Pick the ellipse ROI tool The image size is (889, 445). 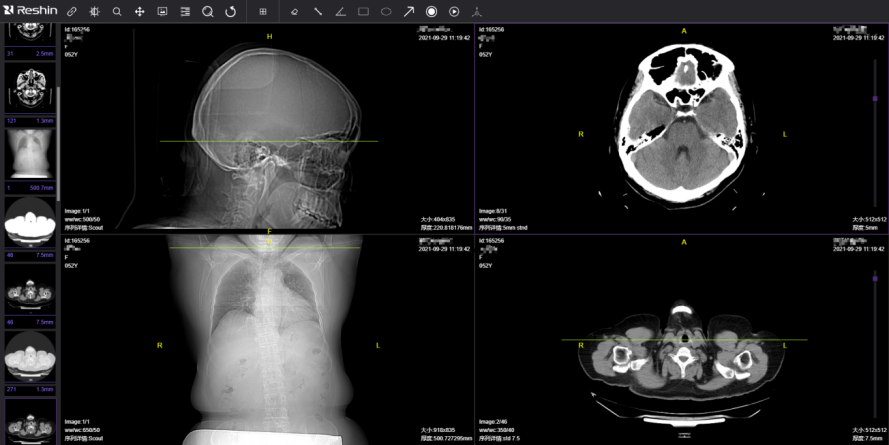coord(386,12)
